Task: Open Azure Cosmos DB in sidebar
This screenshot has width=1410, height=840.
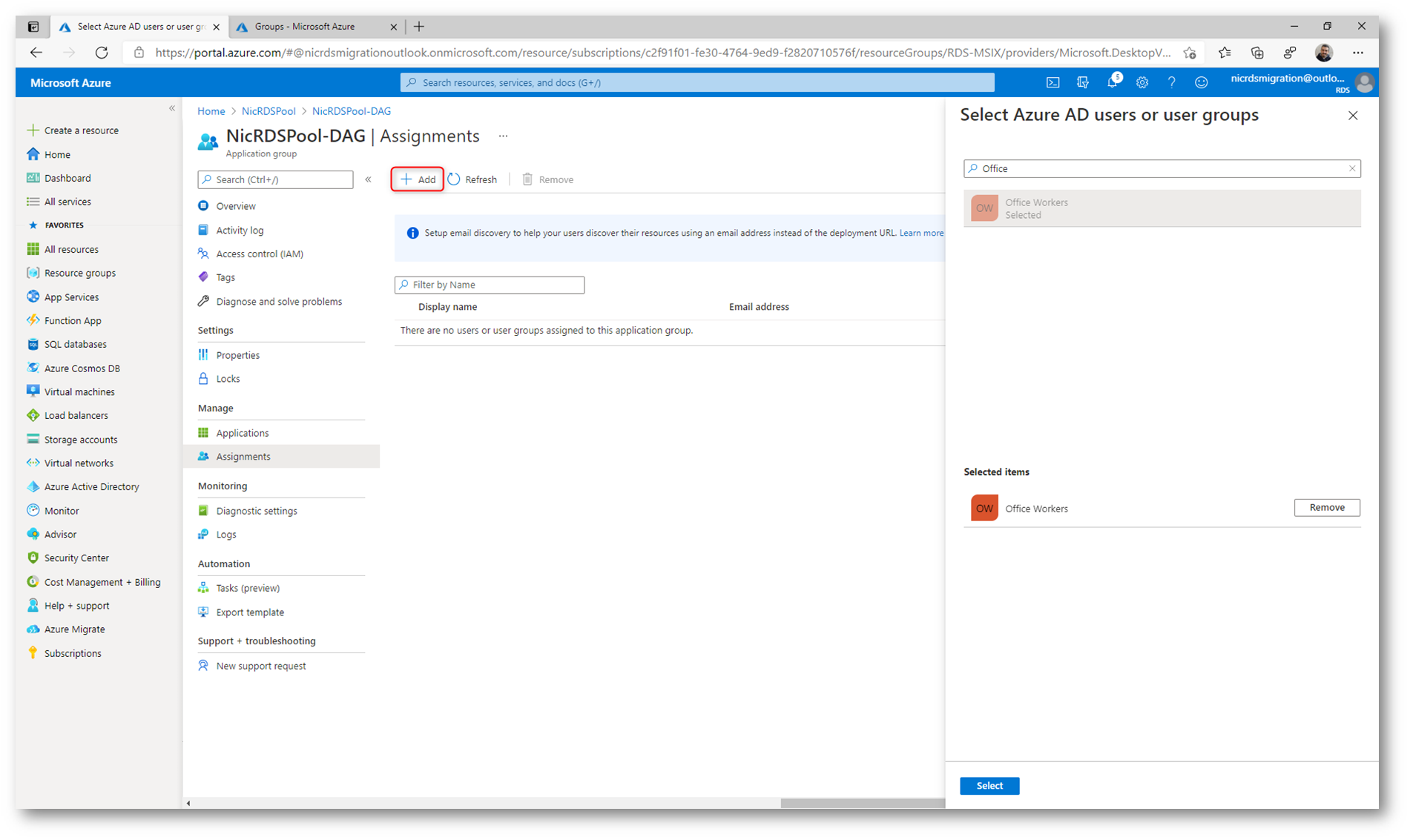Action: click(82, 368)
